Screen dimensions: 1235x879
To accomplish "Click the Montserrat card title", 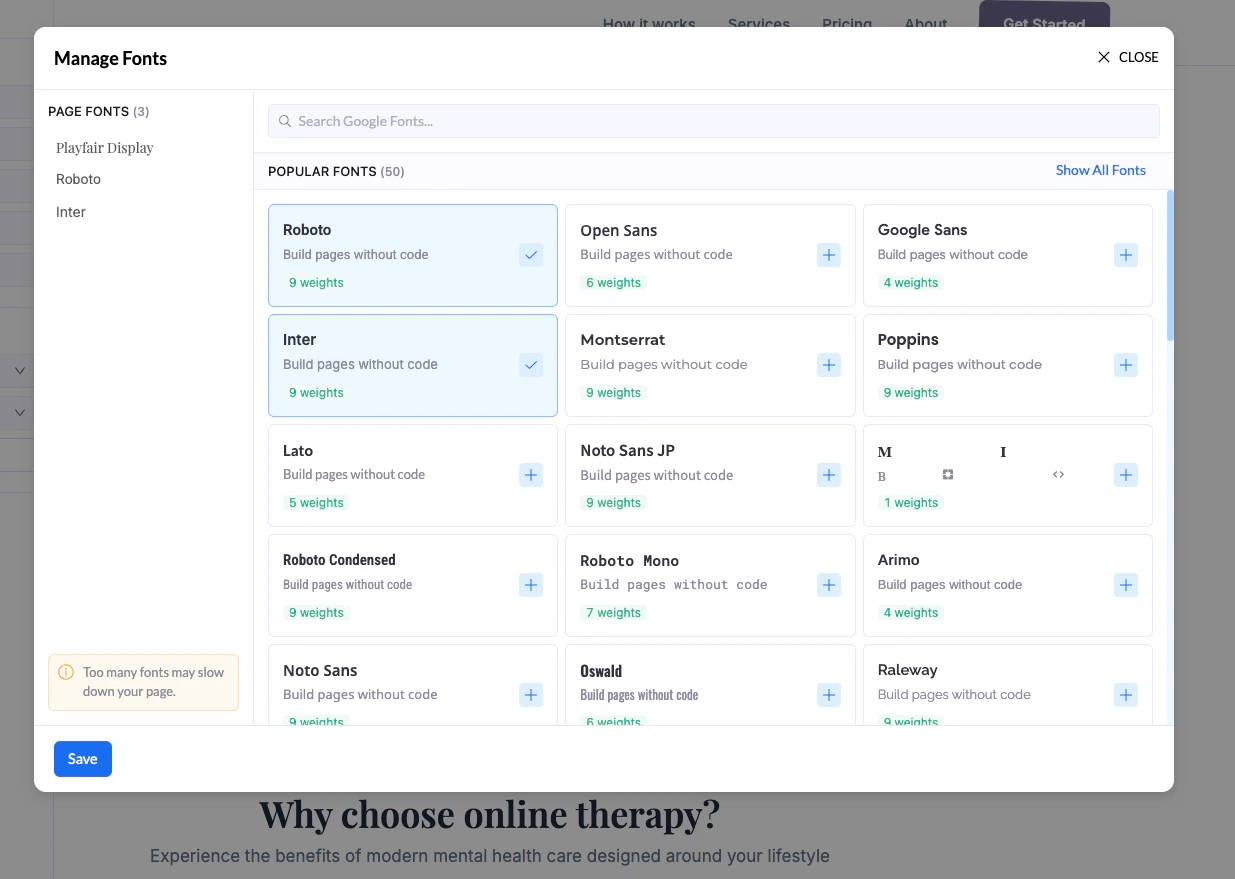I will tap(623, 340).
